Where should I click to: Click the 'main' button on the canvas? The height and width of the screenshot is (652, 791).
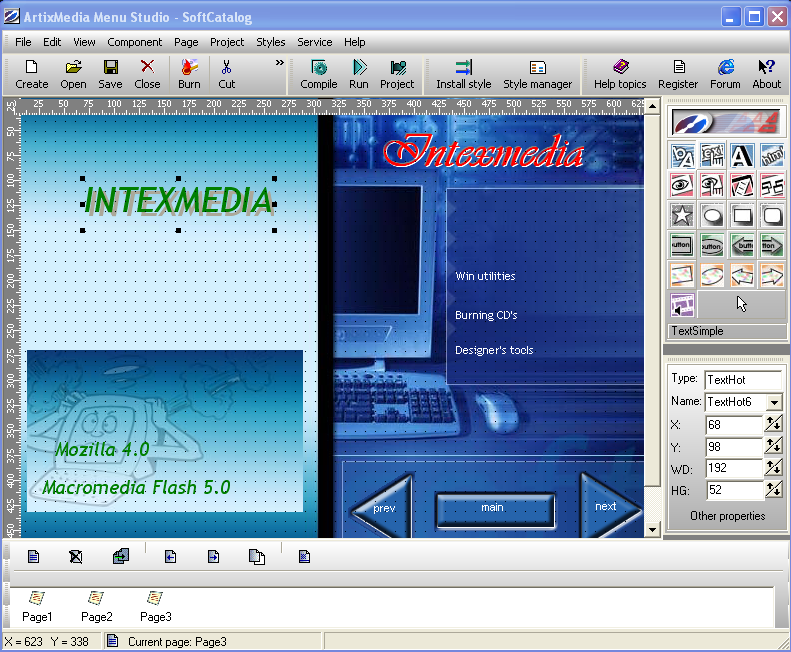coord(495,510)
